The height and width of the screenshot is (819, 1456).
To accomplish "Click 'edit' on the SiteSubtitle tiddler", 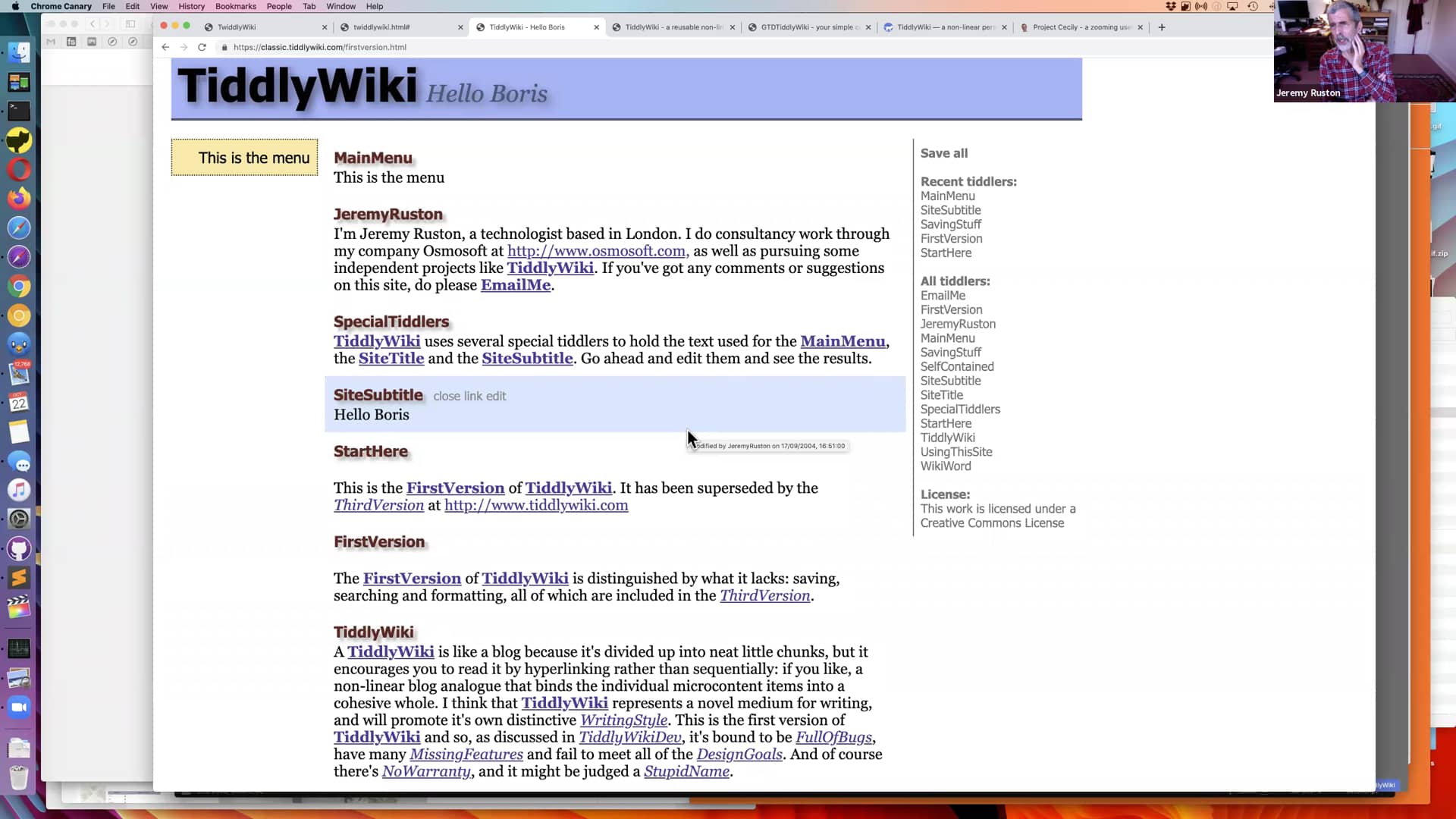I will click(x=496, y=396).
